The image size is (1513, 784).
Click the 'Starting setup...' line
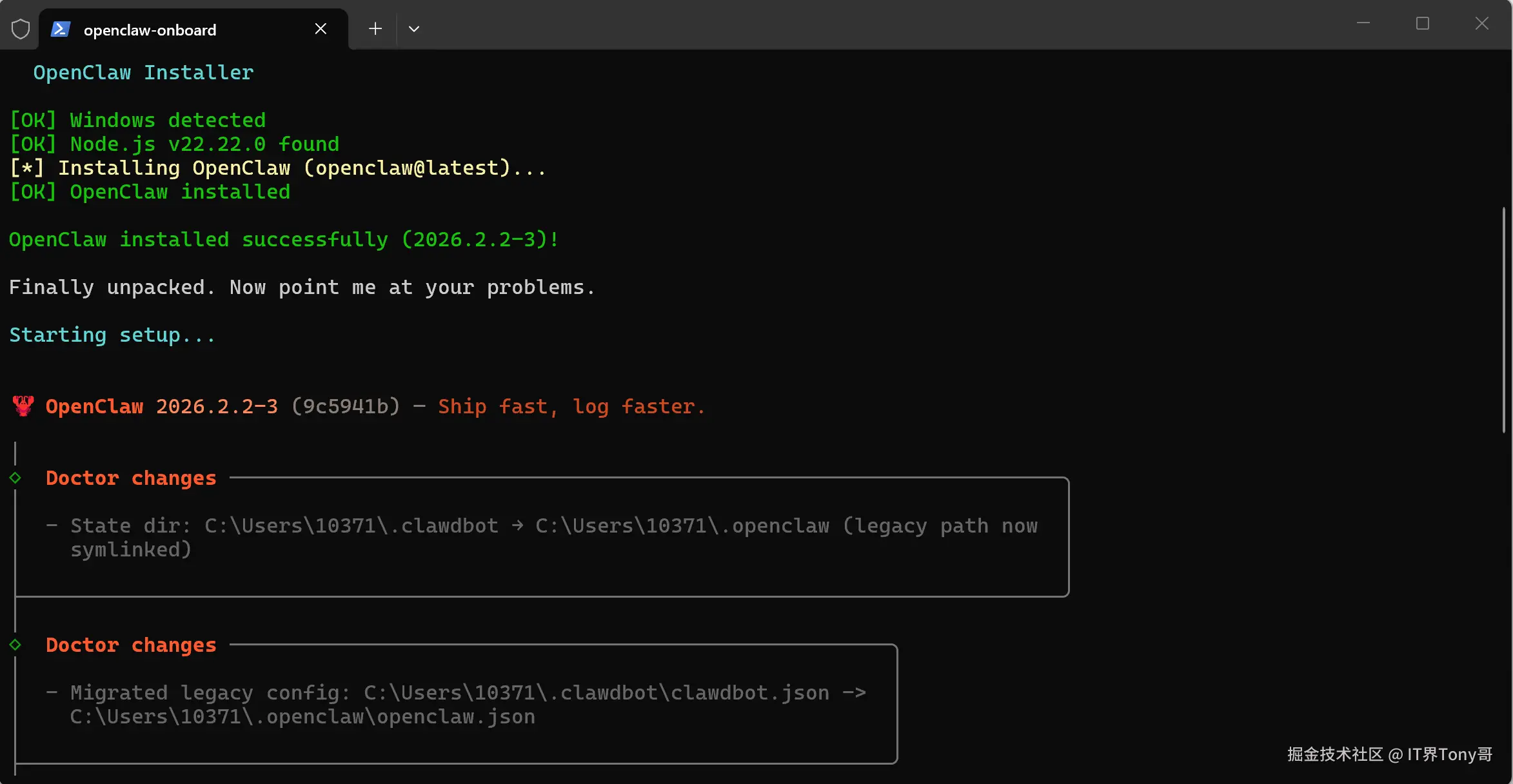112,335
